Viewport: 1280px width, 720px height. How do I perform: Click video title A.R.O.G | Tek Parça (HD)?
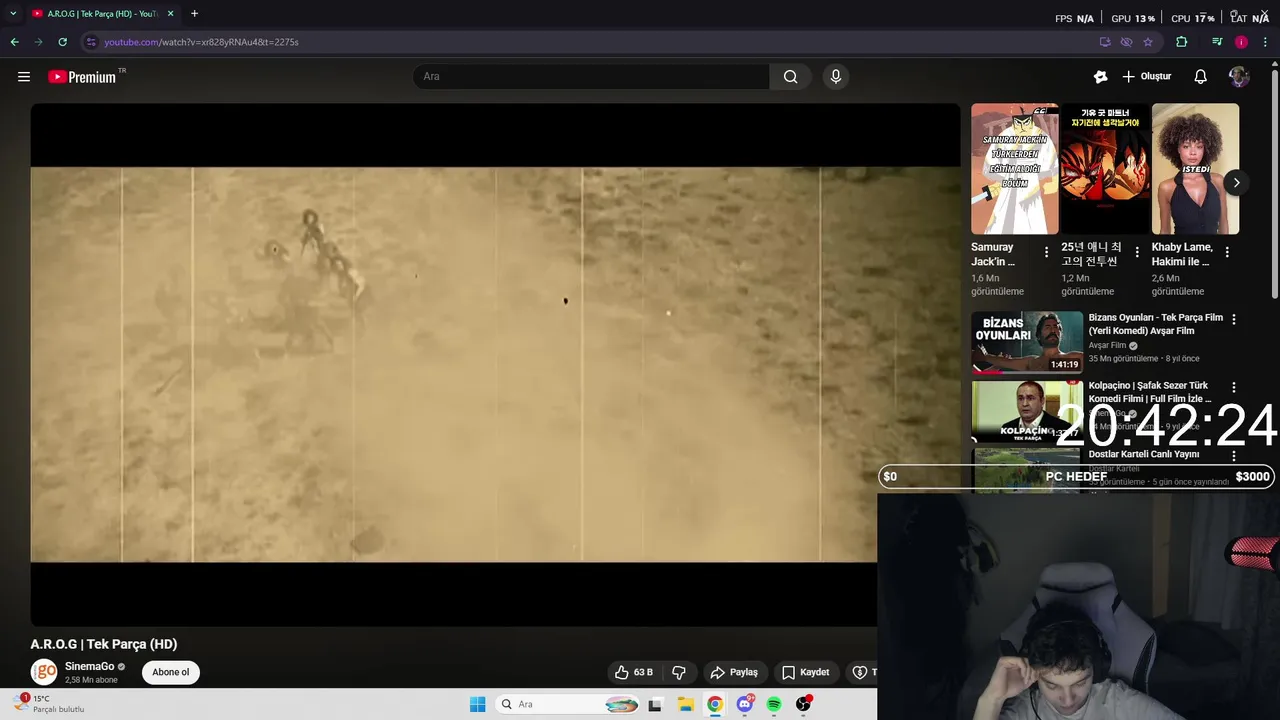(103, 644)
